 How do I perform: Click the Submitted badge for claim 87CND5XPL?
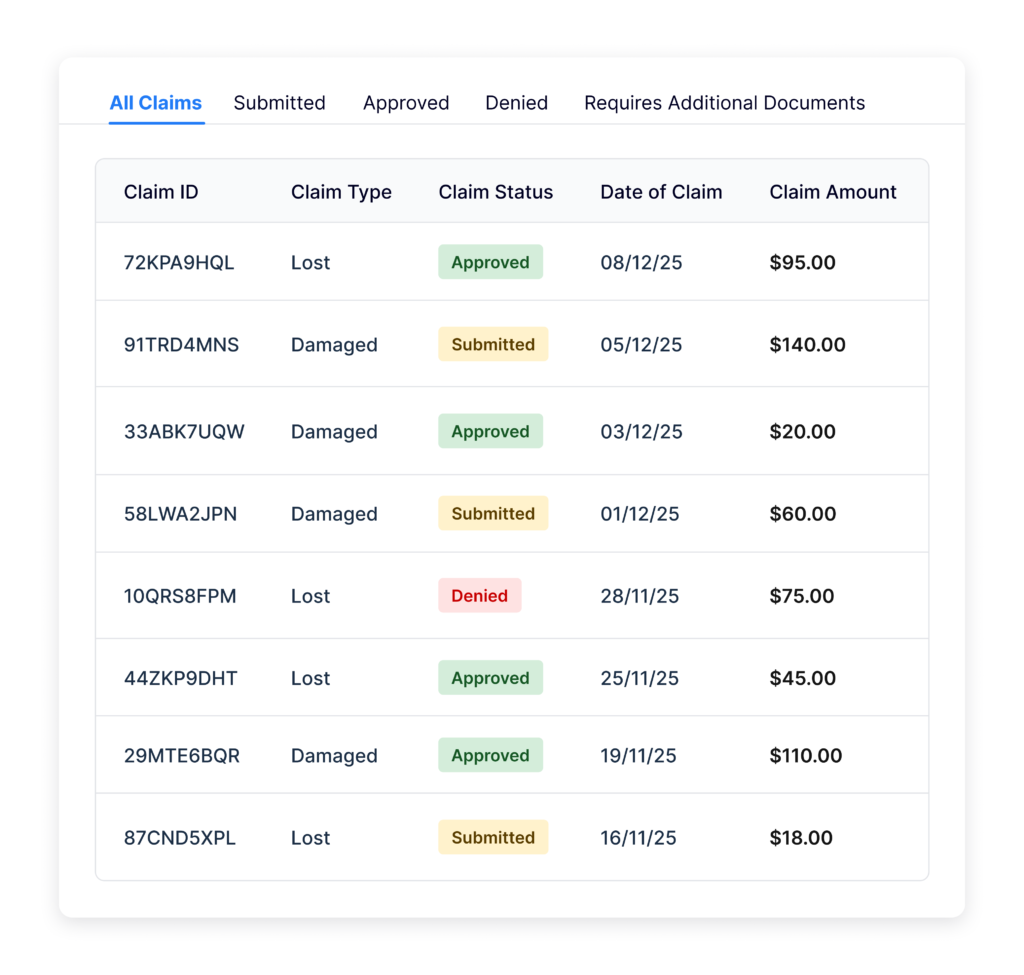[x=492, y=837]
